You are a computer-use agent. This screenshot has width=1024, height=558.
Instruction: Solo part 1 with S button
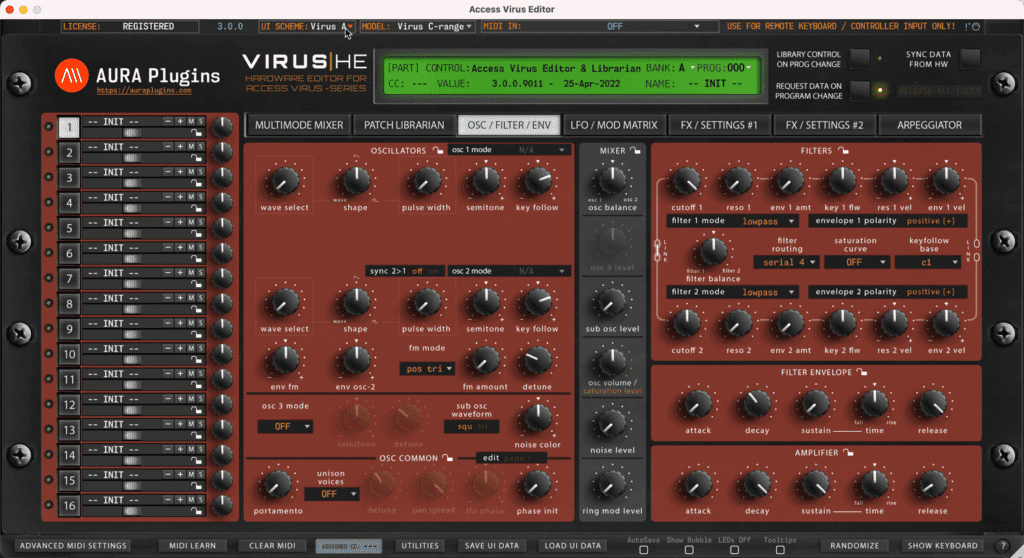[x=200, y=122]
